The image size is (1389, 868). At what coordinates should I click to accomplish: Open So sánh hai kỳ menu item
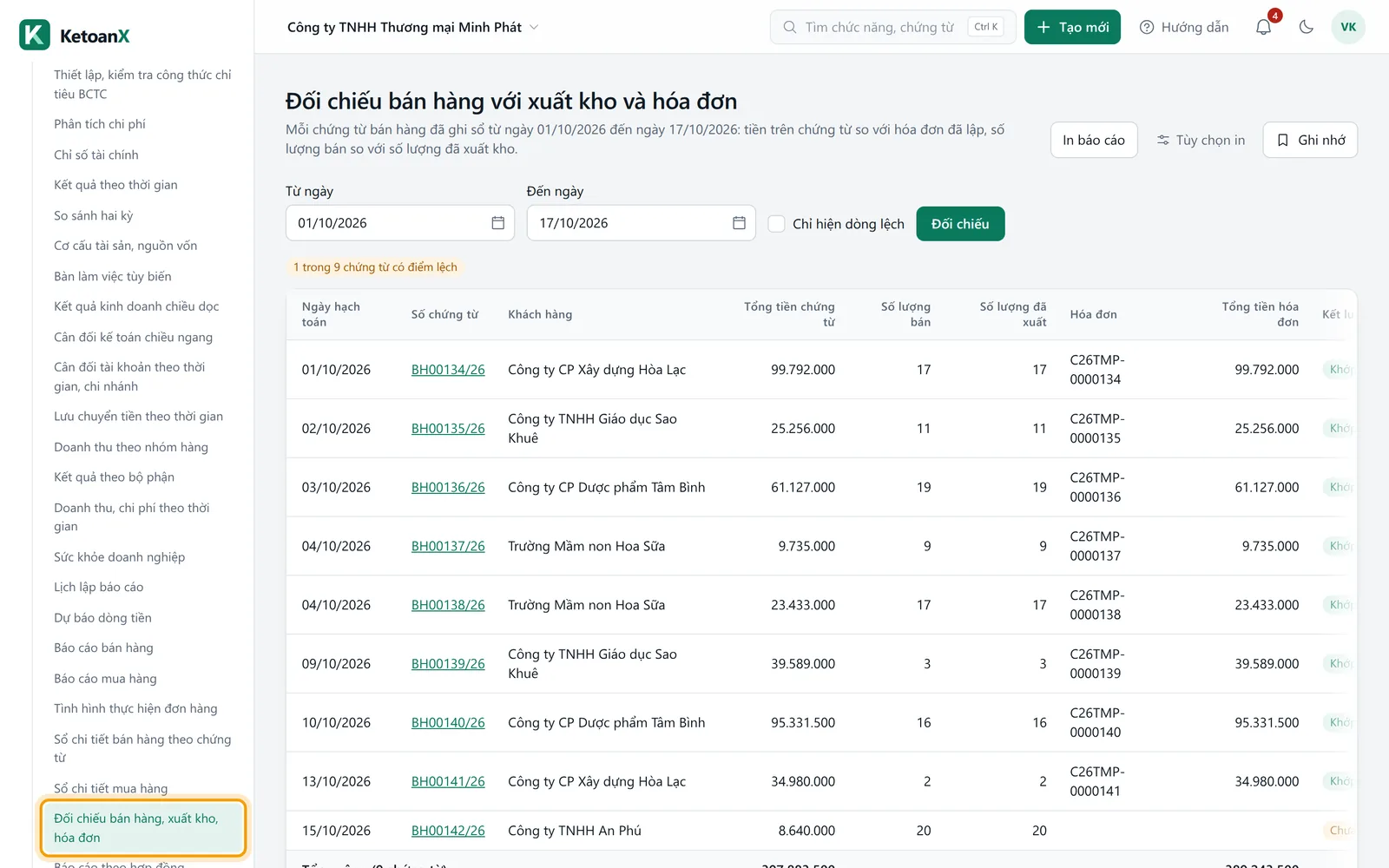[93, 215]
